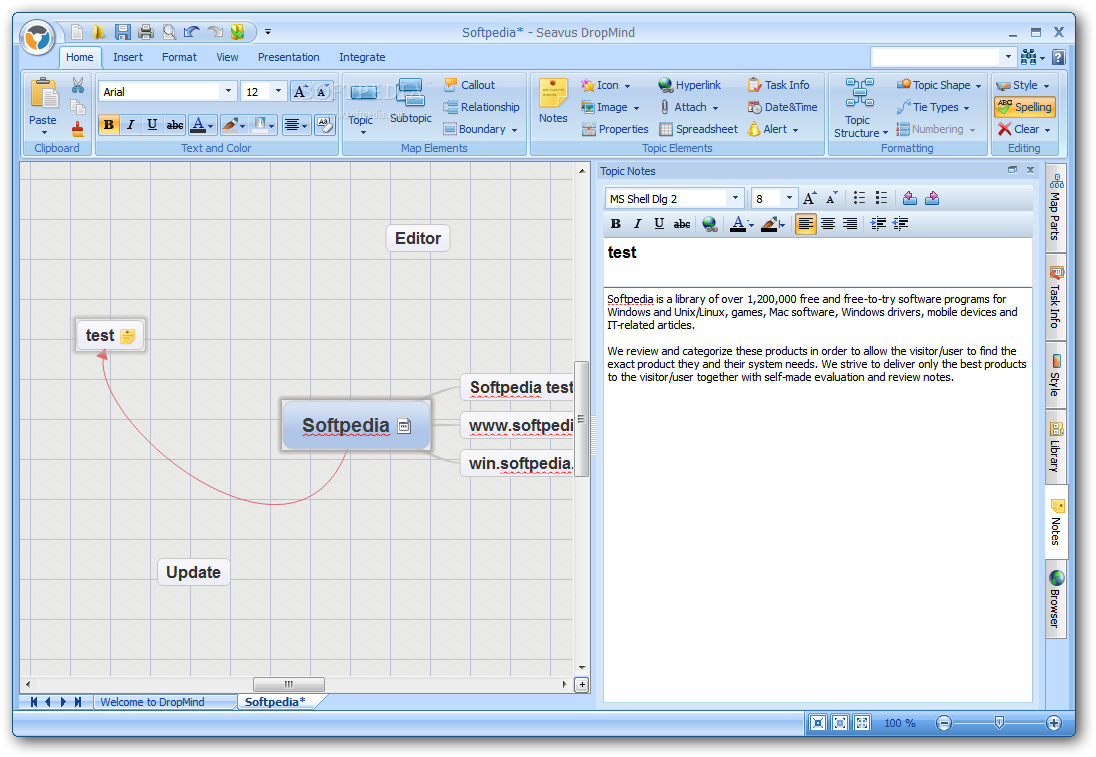
Task: Insert hyperlink in Topic Notes toolbar
Action: (709, 224)
